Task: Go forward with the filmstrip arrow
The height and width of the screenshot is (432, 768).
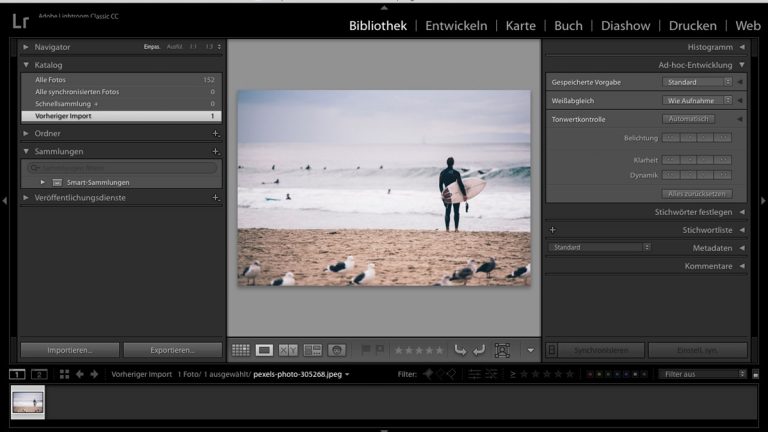Action: point(95,374)
